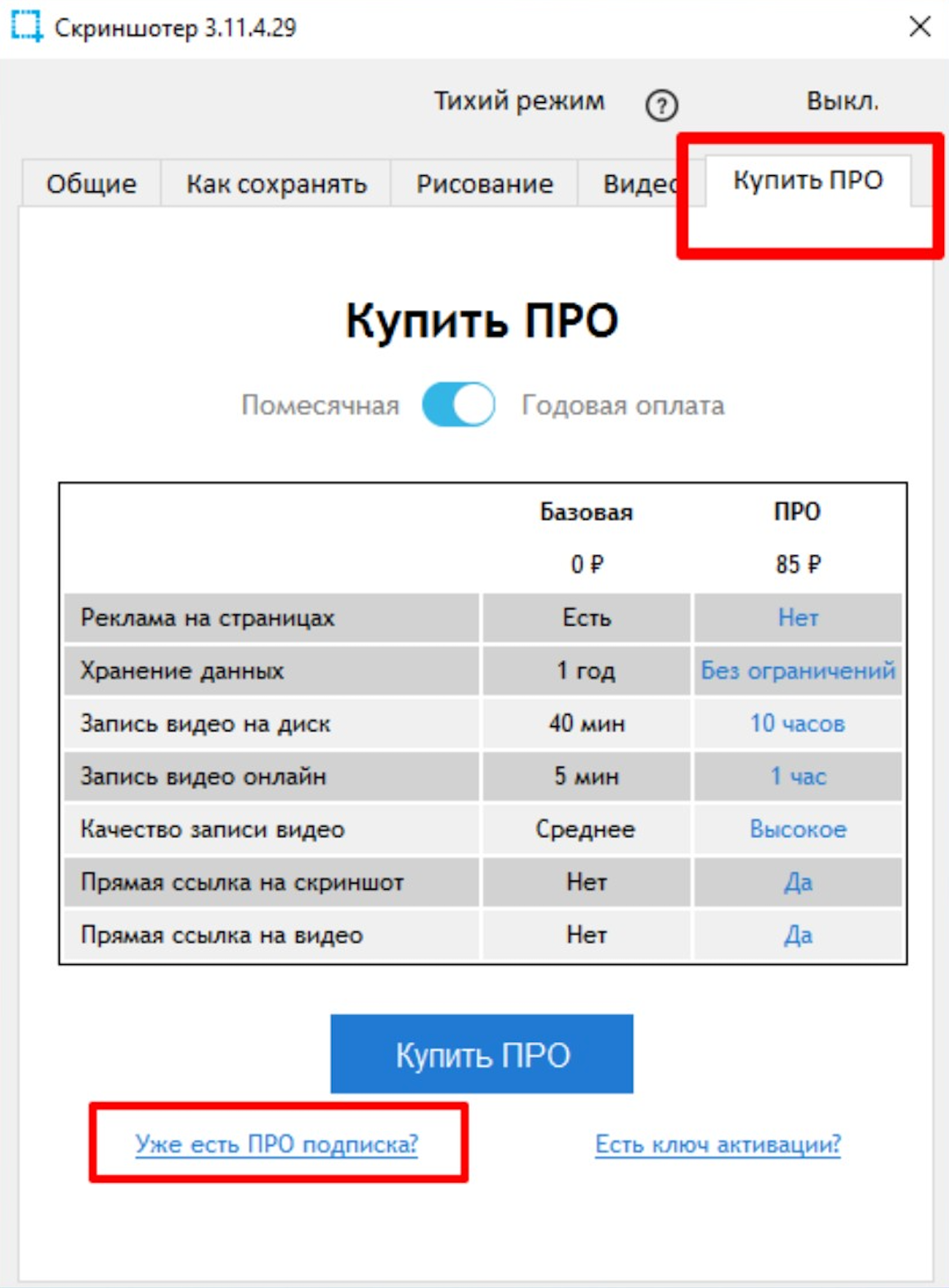The image size is (949, 1288).
Task: Click the Есть ключ активации? link
Action: (x=718, y=1143)
